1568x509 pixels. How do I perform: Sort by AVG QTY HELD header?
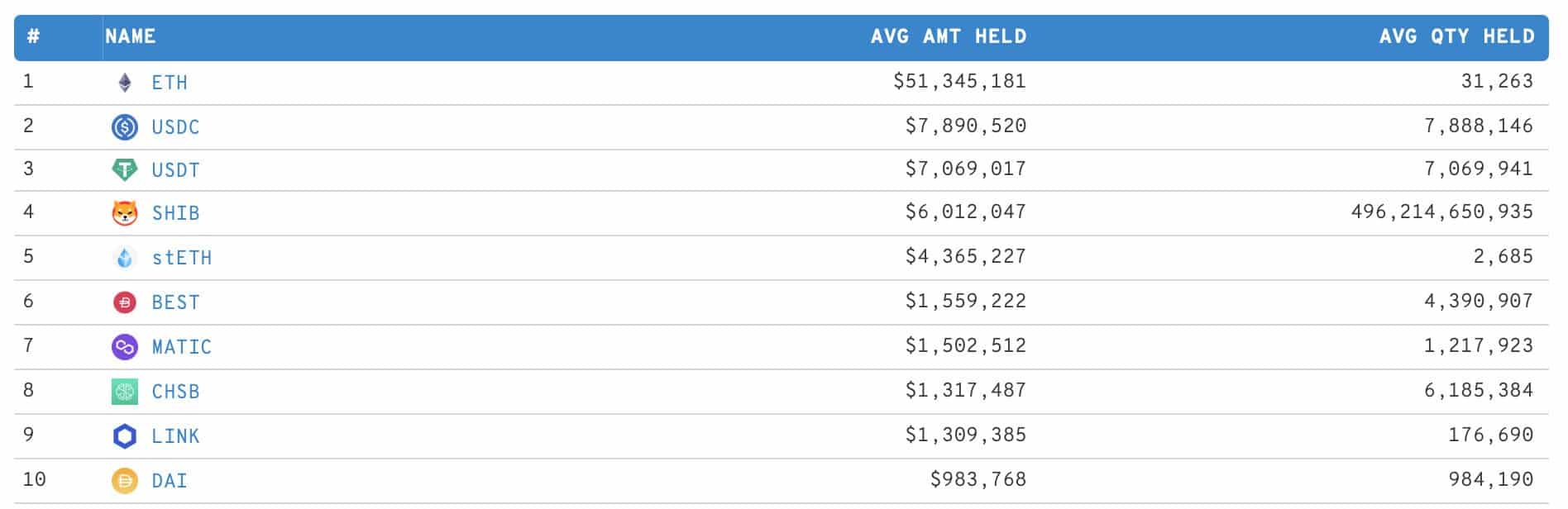point(1457,36)
